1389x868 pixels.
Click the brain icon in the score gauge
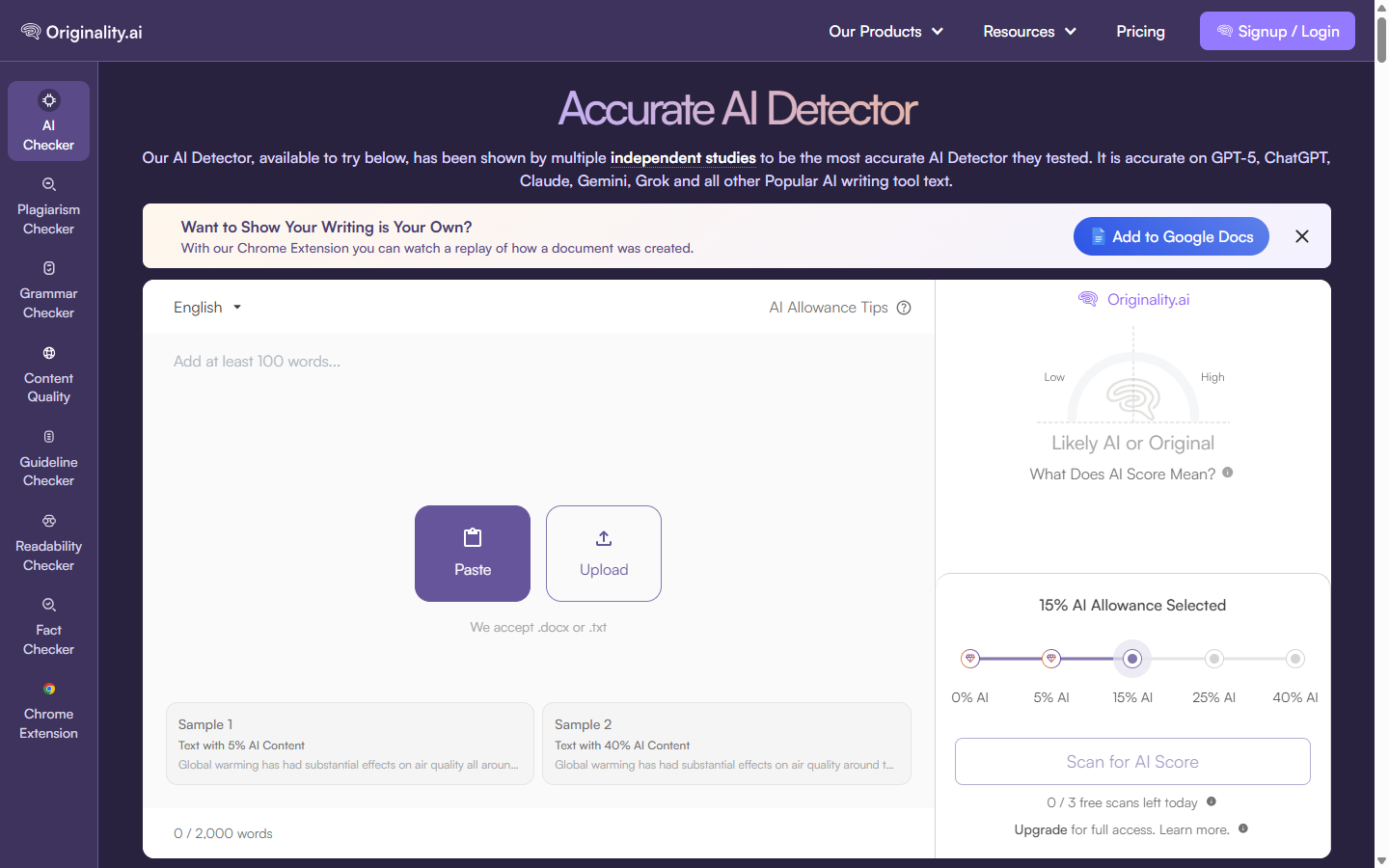[x=1133, y=397]
